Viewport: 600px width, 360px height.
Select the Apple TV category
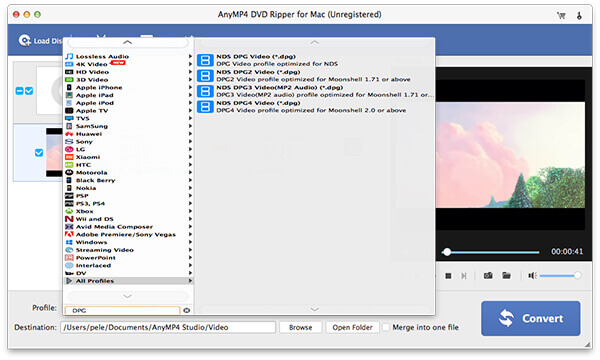pos(129,111)
